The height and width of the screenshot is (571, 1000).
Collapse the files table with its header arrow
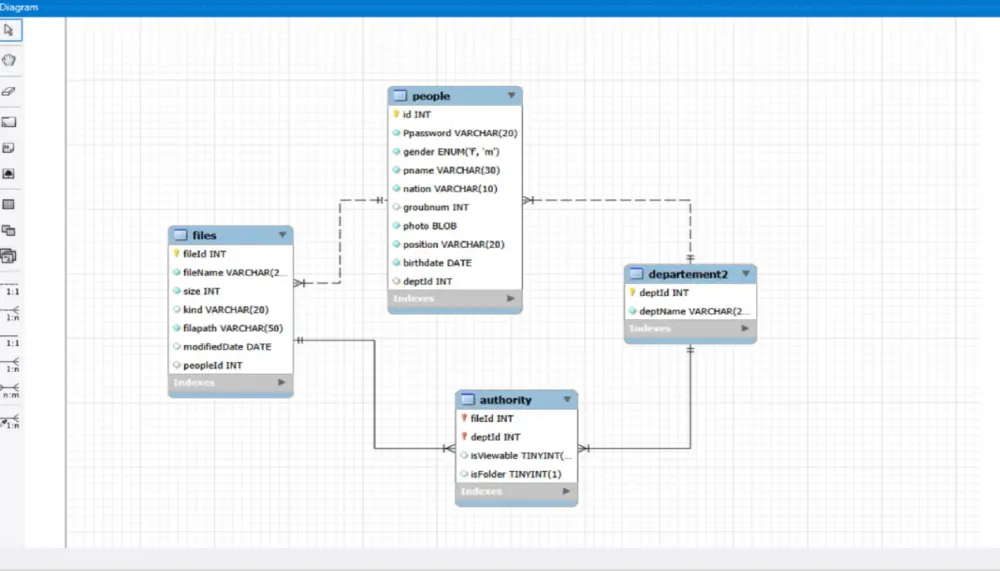(283, 235)
